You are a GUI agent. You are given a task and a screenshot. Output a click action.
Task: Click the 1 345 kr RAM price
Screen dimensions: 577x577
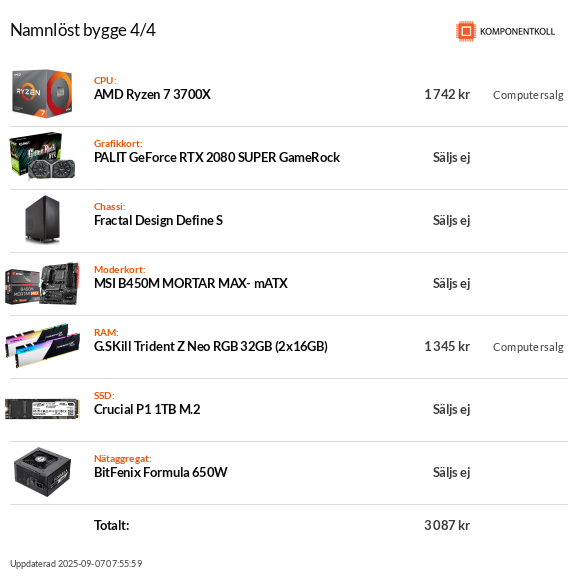(447, 347)
